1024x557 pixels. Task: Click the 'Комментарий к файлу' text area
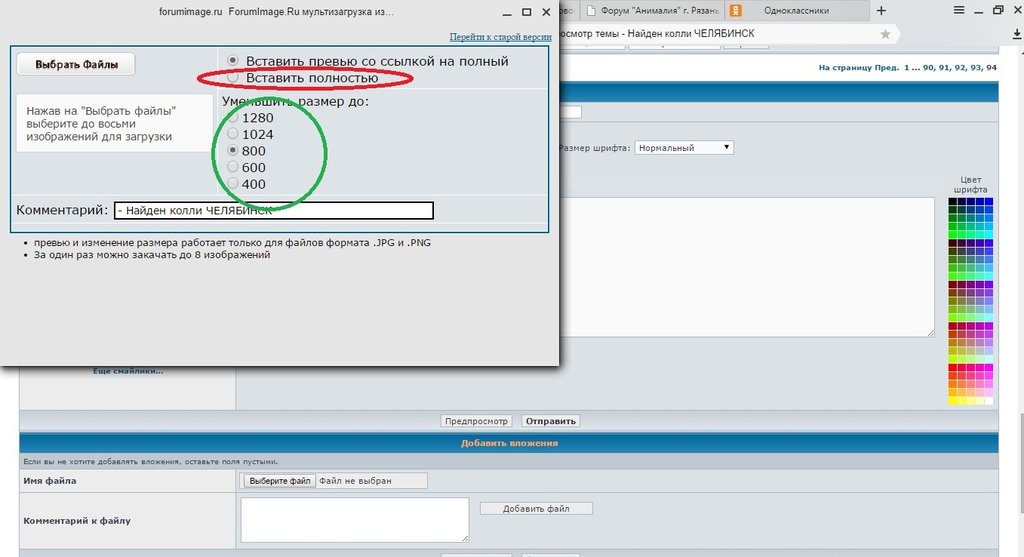click(x=355, y=520)
